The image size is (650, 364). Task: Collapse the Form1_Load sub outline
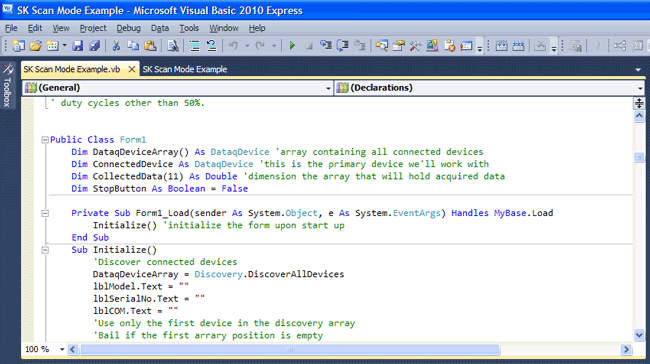click(45, 214)
